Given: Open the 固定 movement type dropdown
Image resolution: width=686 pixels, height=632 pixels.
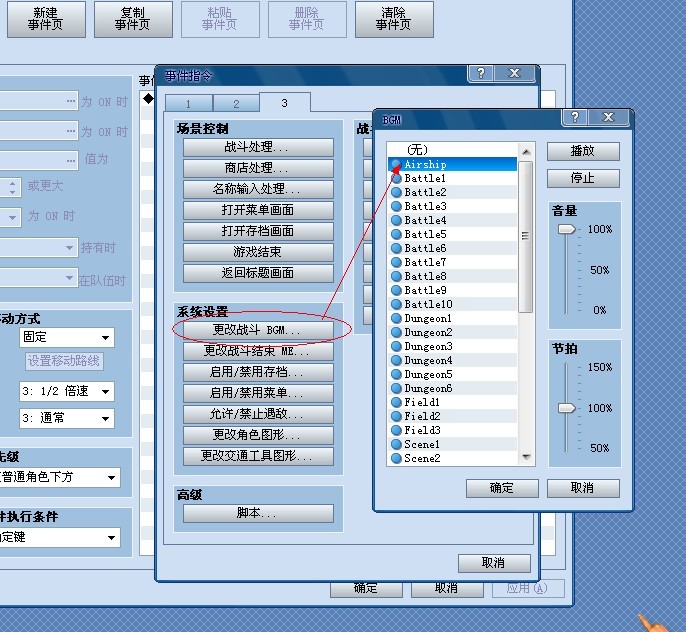Looking at the screenshot, I should point(67,337).
